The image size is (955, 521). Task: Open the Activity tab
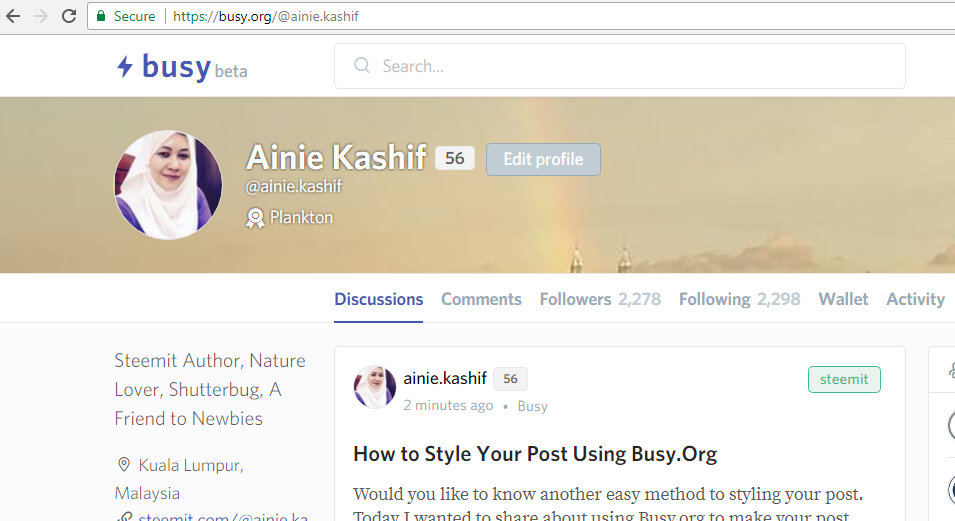(915, 299)
